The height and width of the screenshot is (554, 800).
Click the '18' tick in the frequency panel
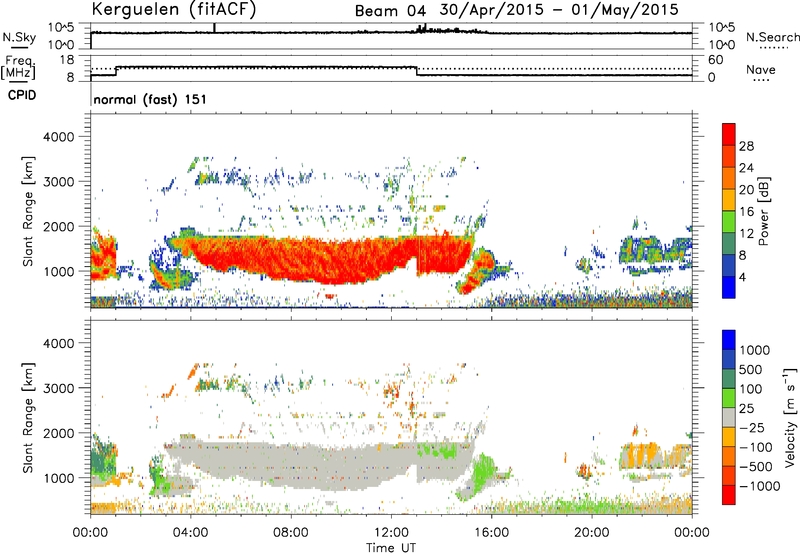coord(67,60)
